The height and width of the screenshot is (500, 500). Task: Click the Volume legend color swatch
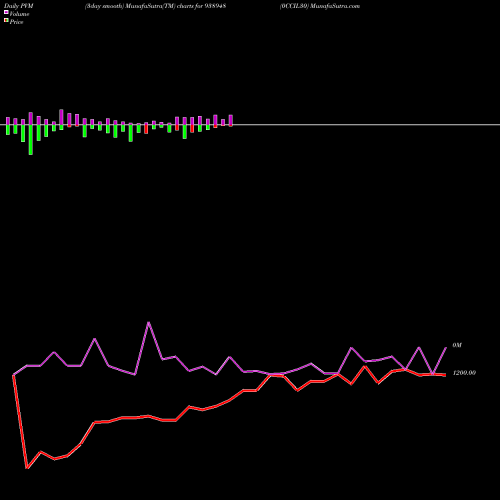pyautogui.click(x=6, y=12)
